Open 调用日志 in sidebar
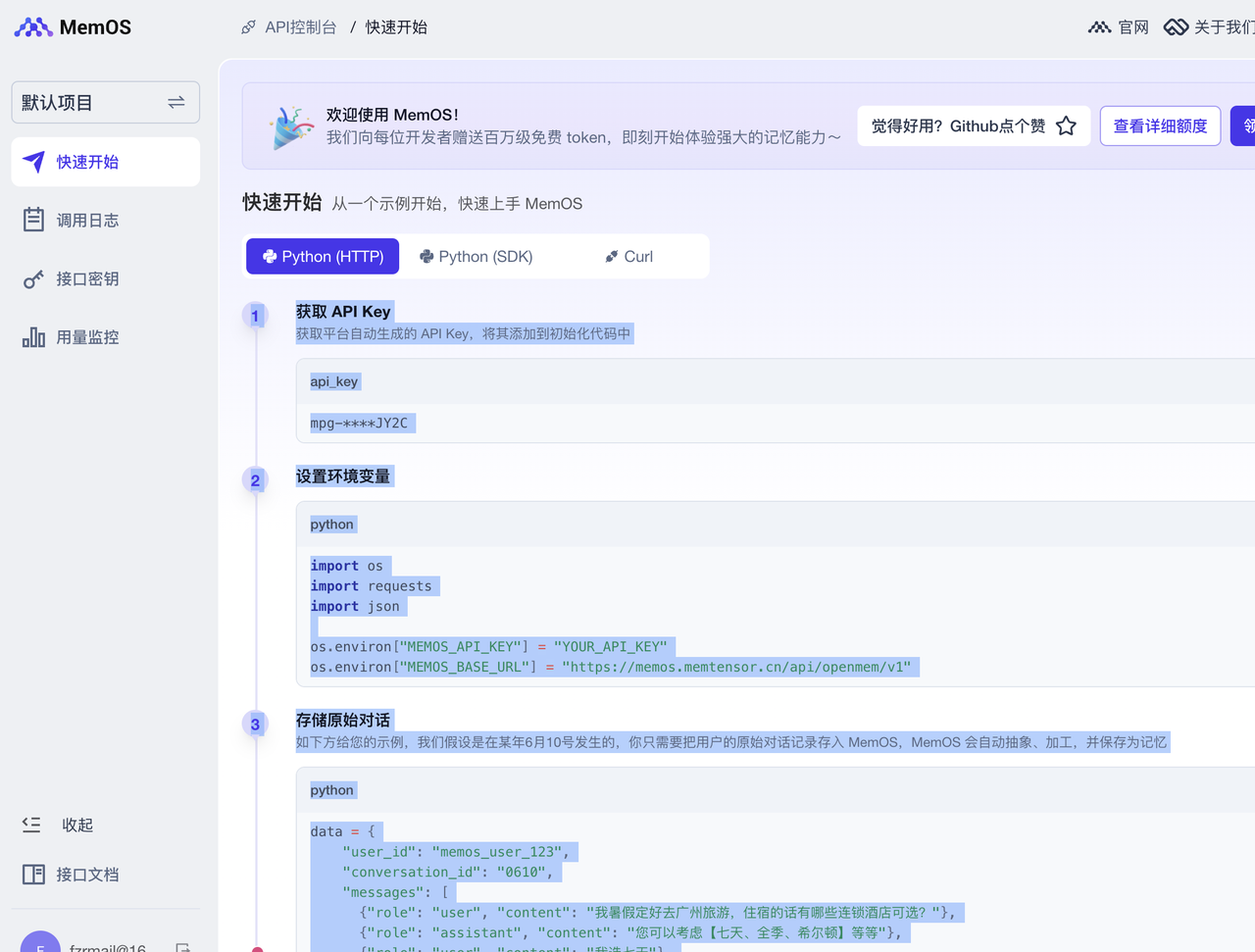The width and height of the screenshot is (1255, 952). (x=106, y=221)
